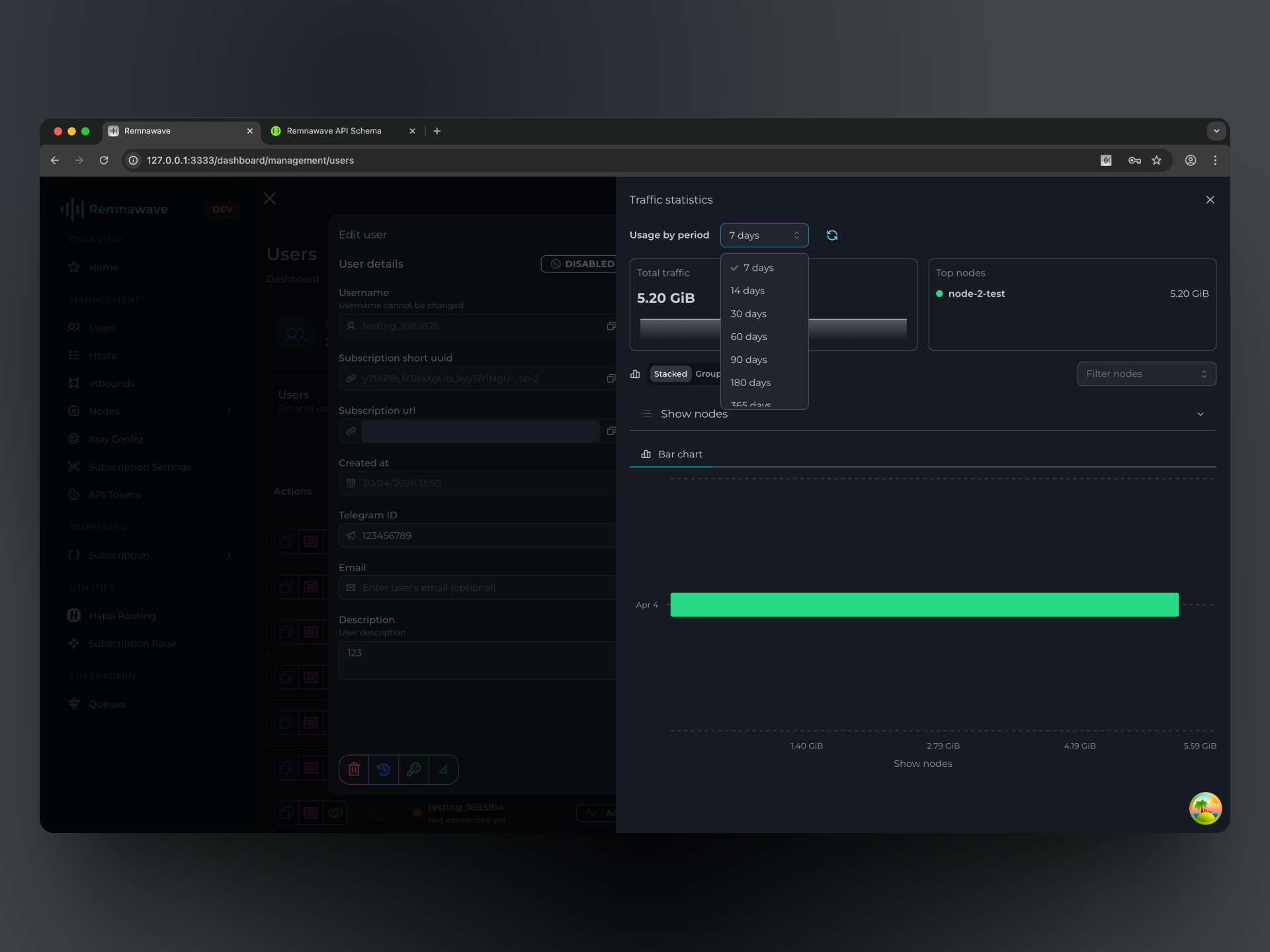Switch chart mode to Grouped
1270x952 pixels.
tap(707, 374)
